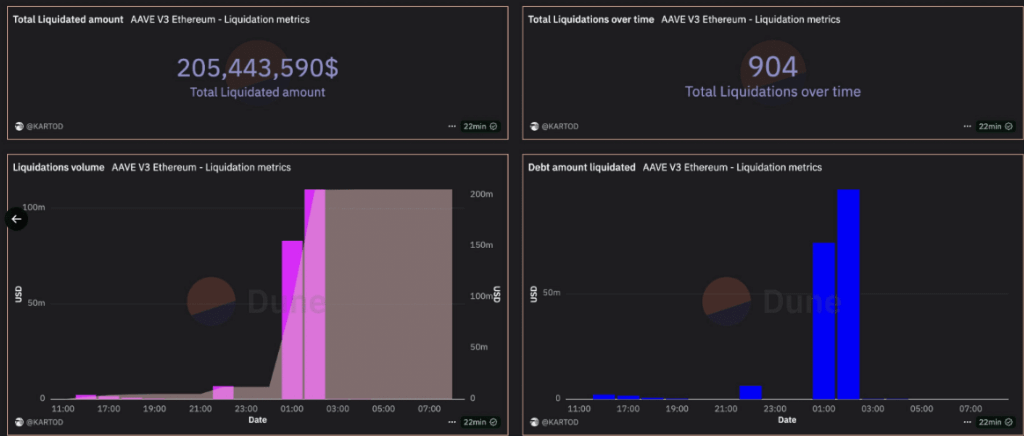The height and width of the screenshot is (436, 1024).
Task: Click the 50m axis label in Debt amount liquidated
Action: 553,294
